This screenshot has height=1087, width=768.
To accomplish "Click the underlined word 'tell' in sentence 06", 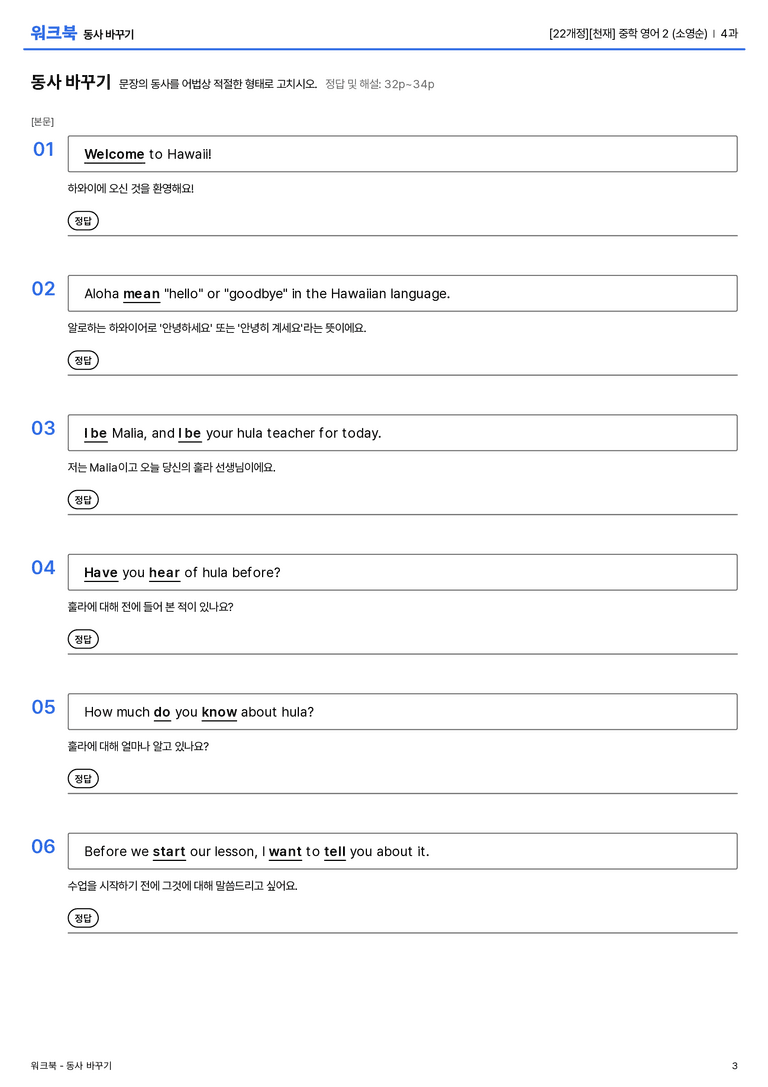I will 335,851.
